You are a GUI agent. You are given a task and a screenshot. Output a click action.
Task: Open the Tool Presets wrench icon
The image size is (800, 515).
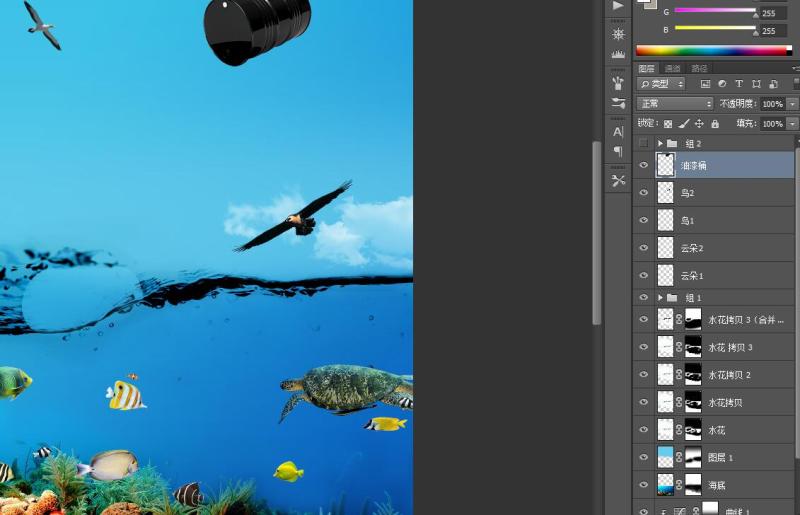tap(618, 180)
